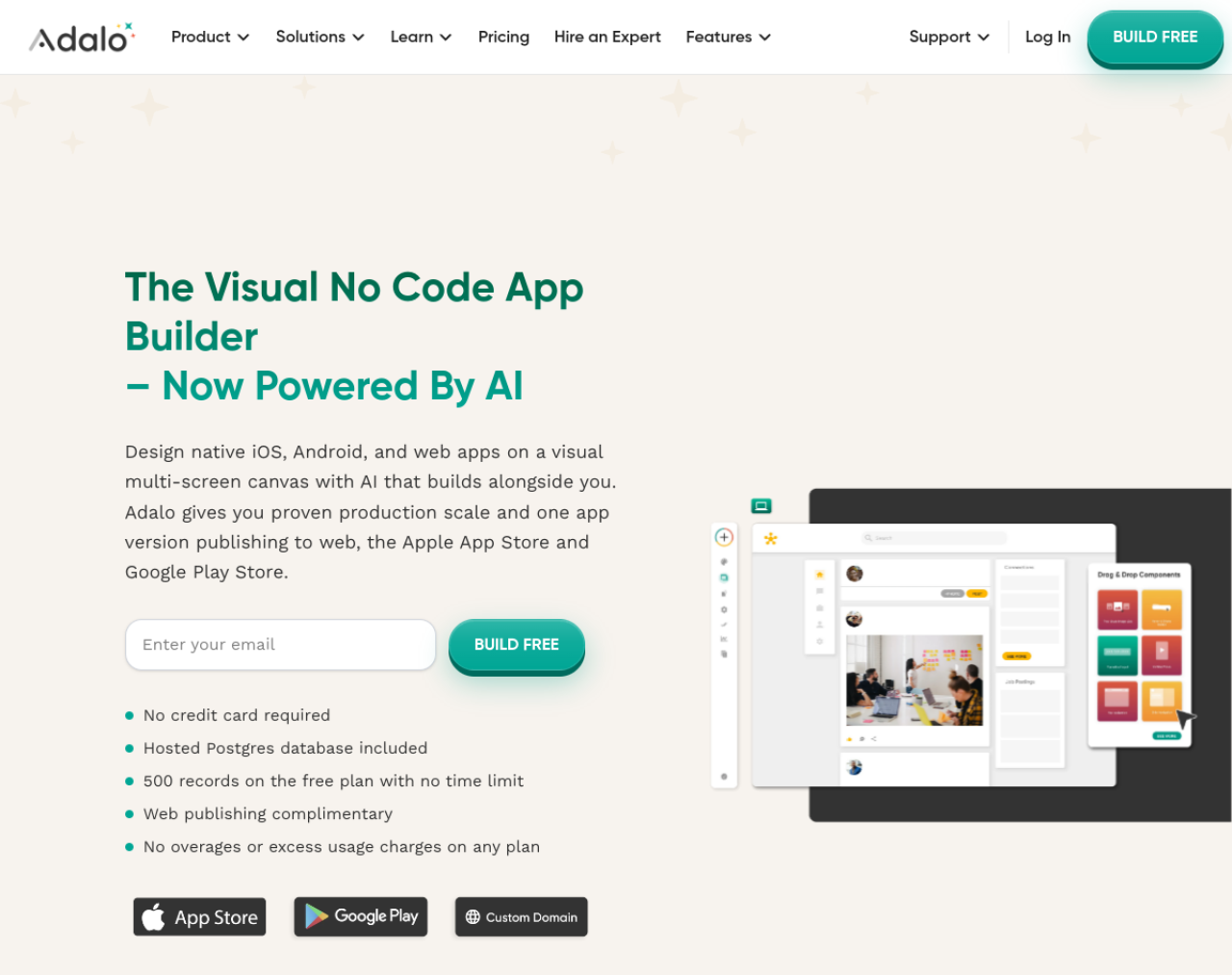Viewport: 1232px width, 975px height.
Task: Open the Google Play badge
Action: (x=361, y=917)
